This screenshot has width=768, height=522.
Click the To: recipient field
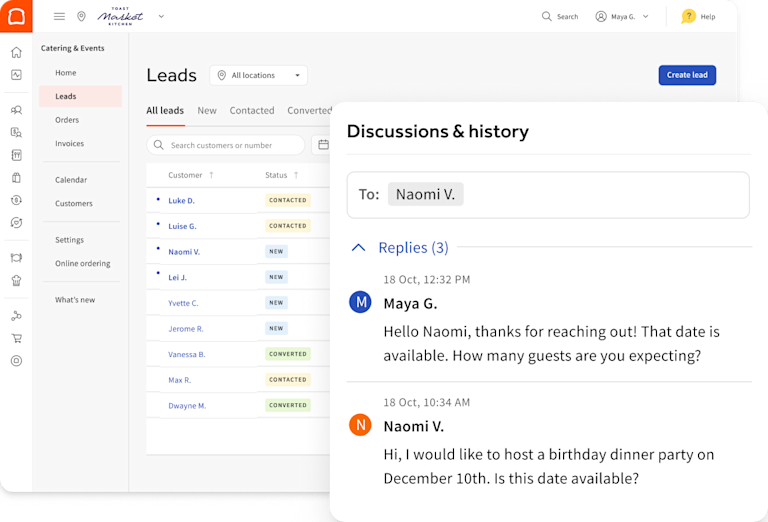548,195
